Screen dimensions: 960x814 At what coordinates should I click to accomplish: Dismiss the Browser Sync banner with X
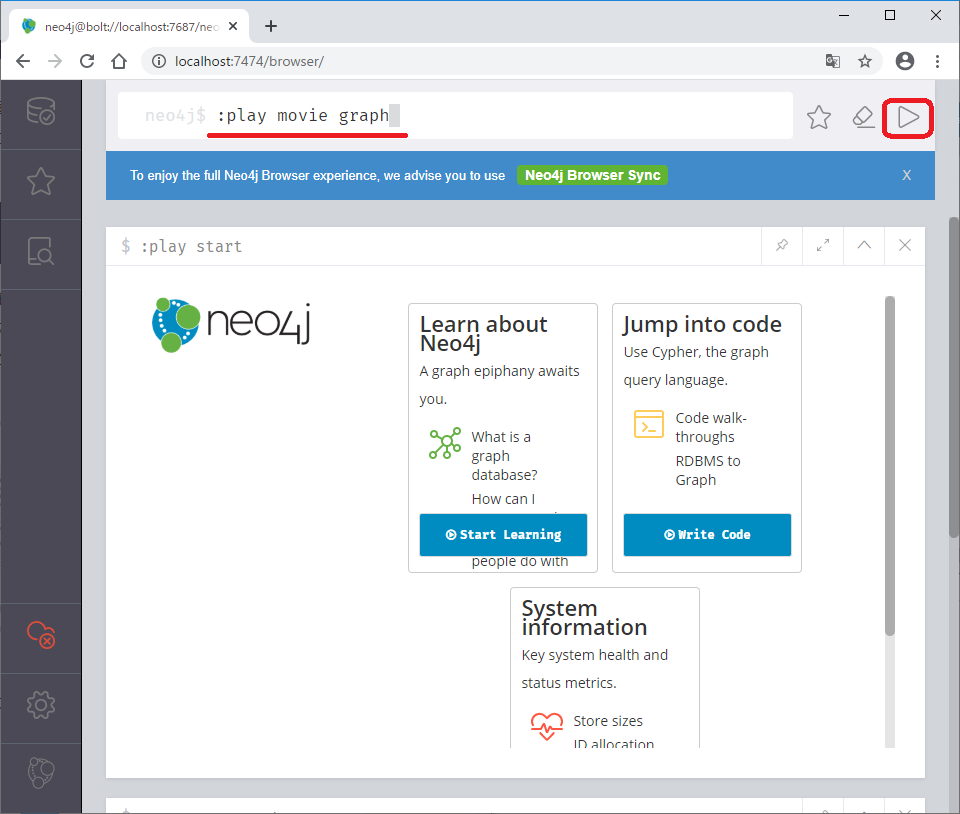point(907,176)
